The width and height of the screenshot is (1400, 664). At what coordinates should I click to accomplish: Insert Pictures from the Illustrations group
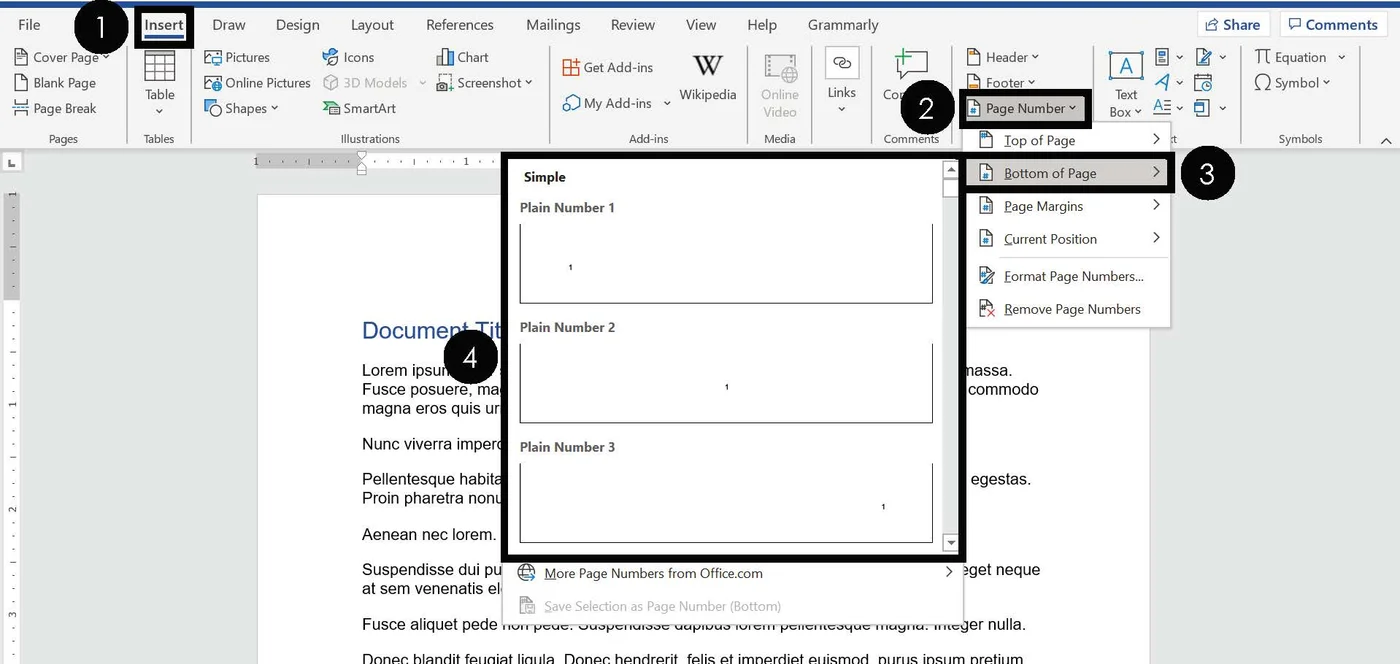[237, 57]
